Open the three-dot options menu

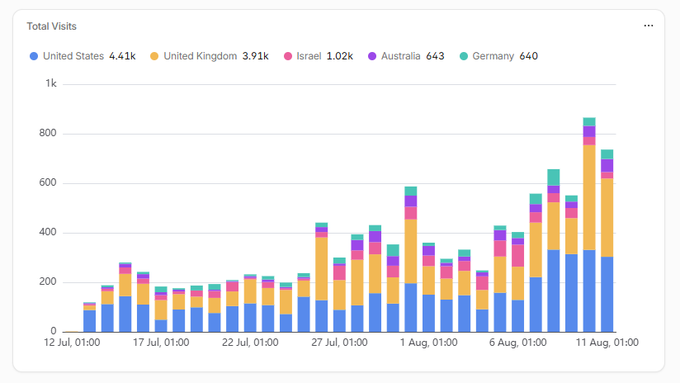(x=648, y=26)
